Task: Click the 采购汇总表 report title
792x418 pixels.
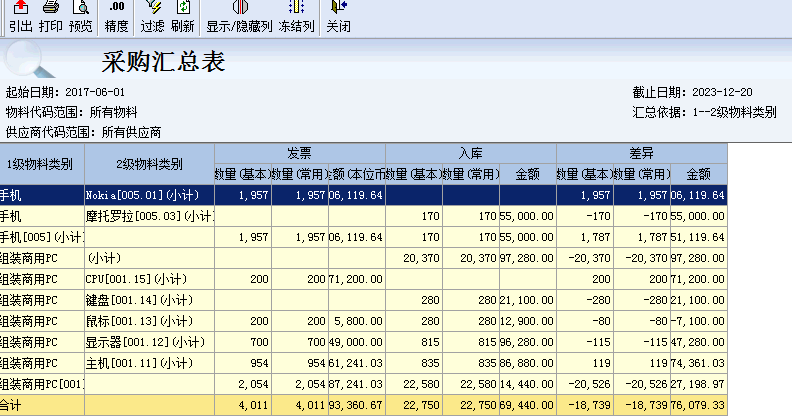Action: pos(163,62)
